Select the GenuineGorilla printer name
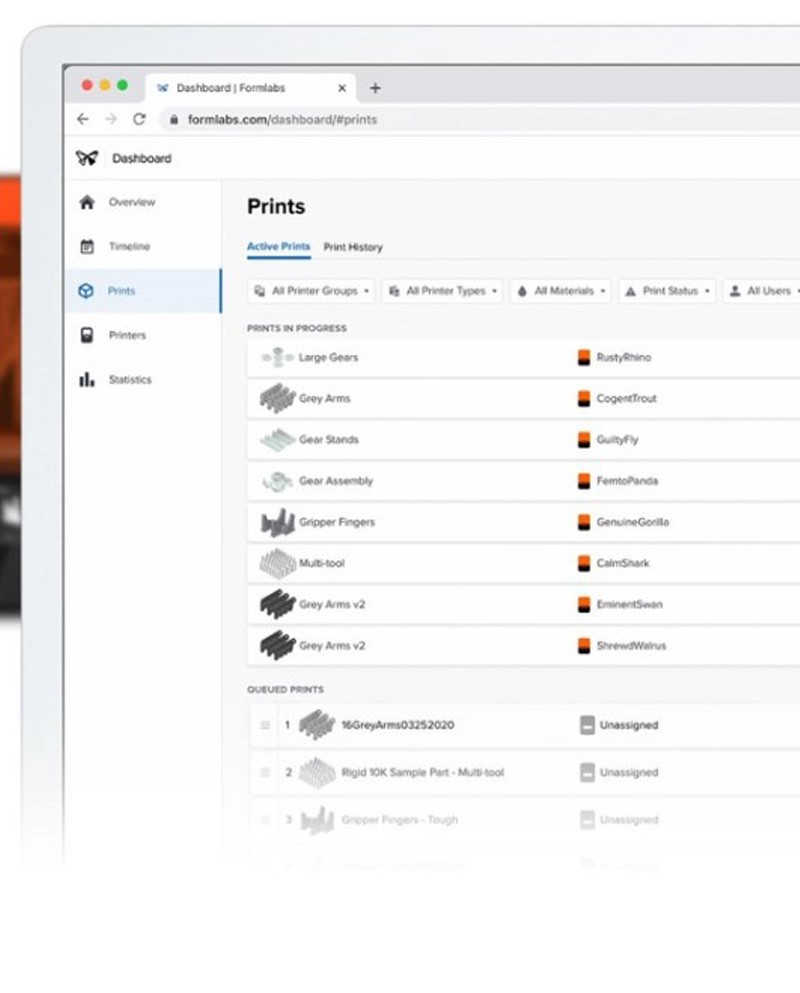The height and width of the screenshot is (993, 800). pyautogui.click(x=632, y=522)
